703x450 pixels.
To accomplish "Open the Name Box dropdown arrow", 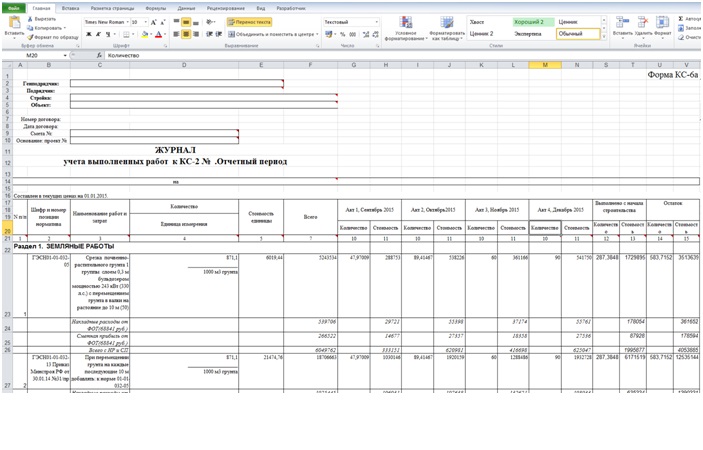I will pos(65,56).
